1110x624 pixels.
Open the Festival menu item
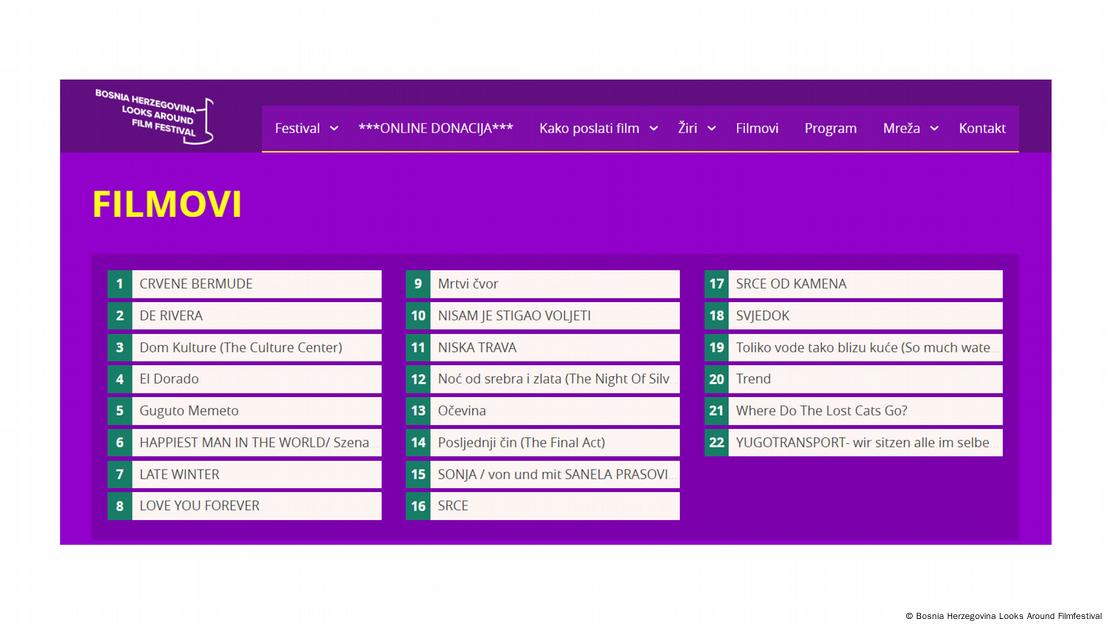pyautogui.click(x=297, y=128)
